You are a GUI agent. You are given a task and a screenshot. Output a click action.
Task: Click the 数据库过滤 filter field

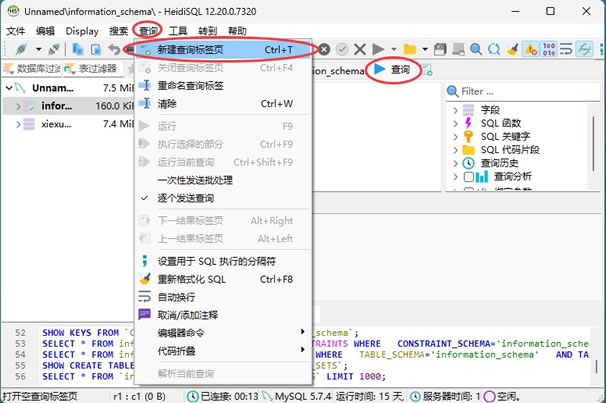[32, 69]
